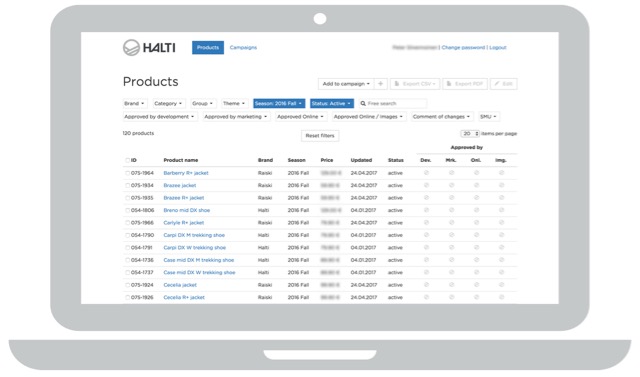Open the Brand filter dropdown
This screenshot has width=640, height=377.
[x=134, y=104]
